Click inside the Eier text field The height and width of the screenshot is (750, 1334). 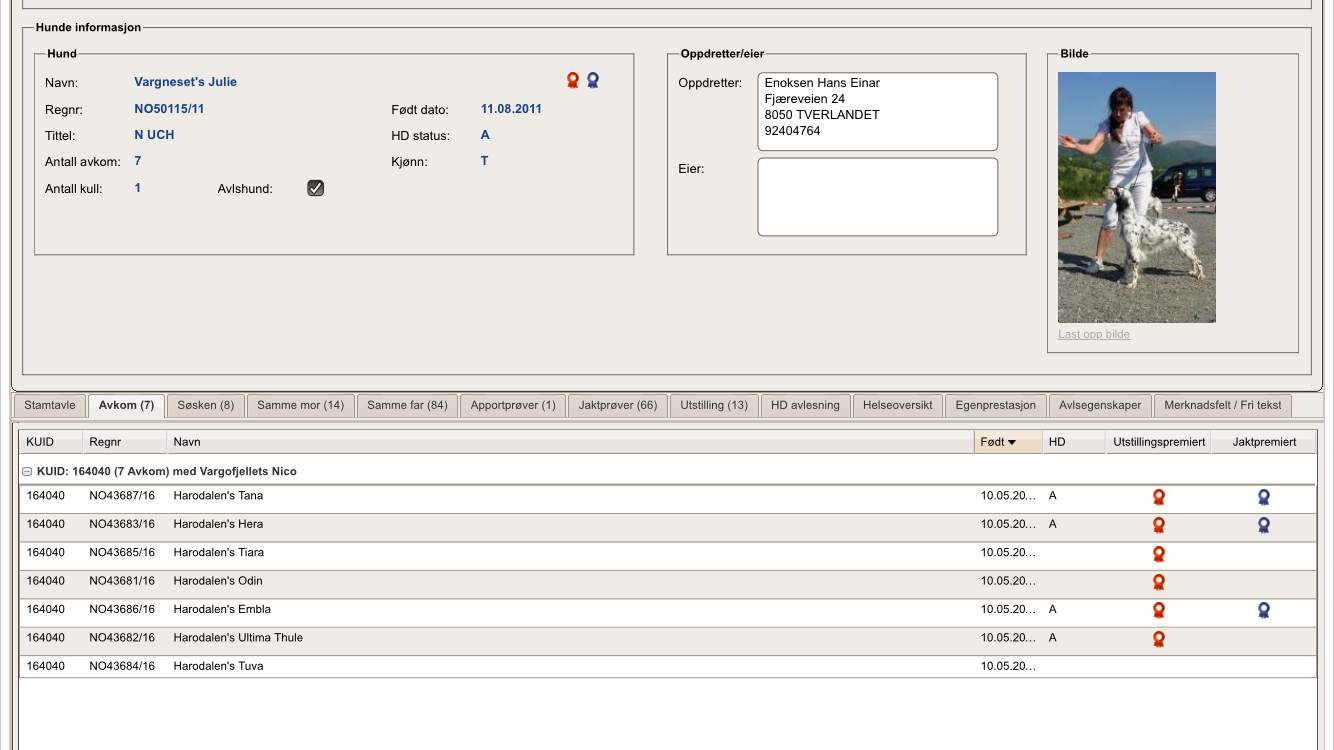[877, 197]
